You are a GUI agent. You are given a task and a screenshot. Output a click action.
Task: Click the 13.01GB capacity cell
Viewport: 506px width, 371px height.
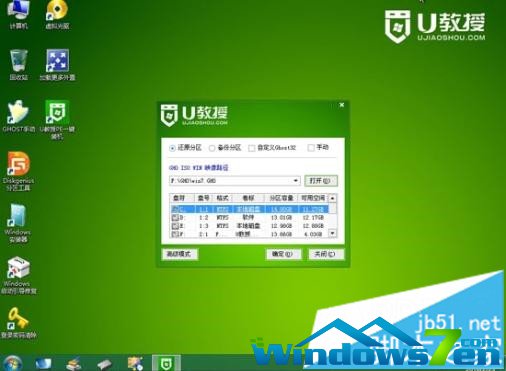(x=281, y=218)
